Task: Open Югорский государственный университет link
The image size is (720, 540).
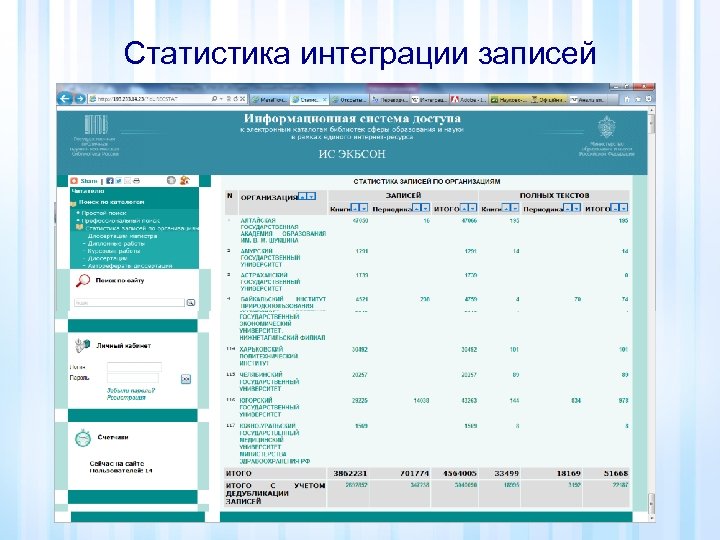Action: pos(269,407)
